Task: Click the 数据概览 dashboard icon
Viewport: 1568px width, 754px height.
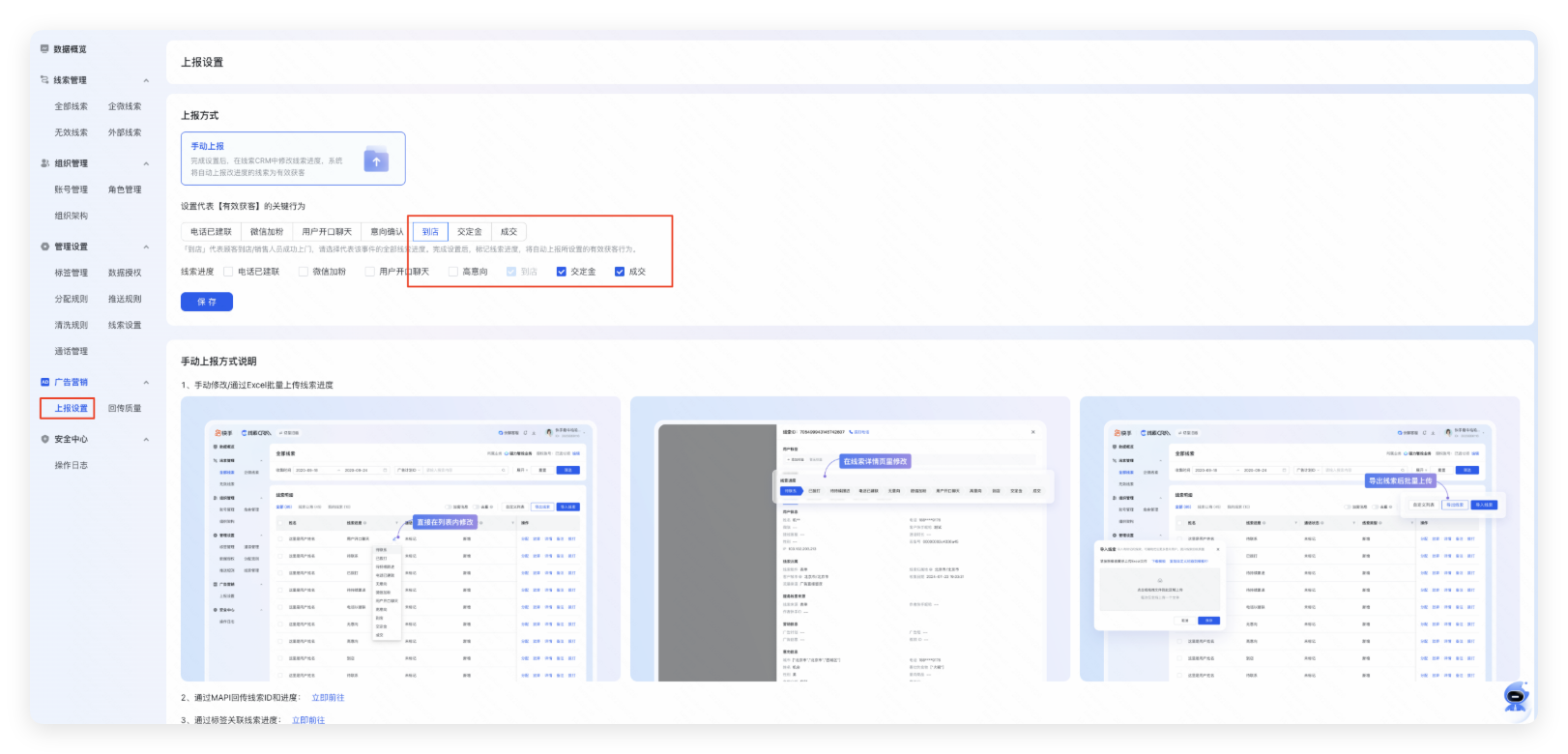Action: click(x=44, y=49)
